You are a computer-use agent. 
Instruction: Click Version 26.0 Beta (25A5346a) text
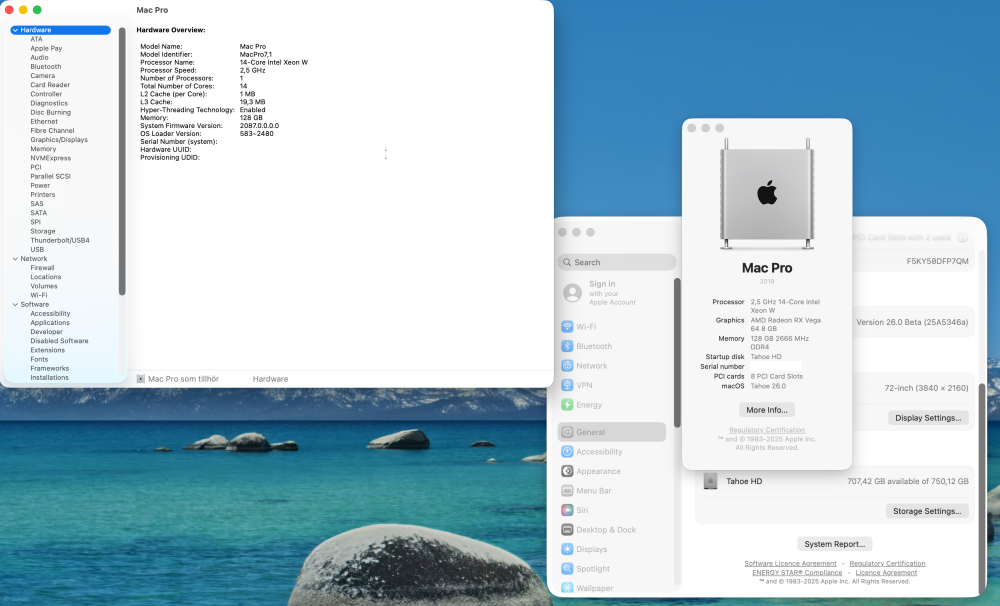tap(912, 322)
